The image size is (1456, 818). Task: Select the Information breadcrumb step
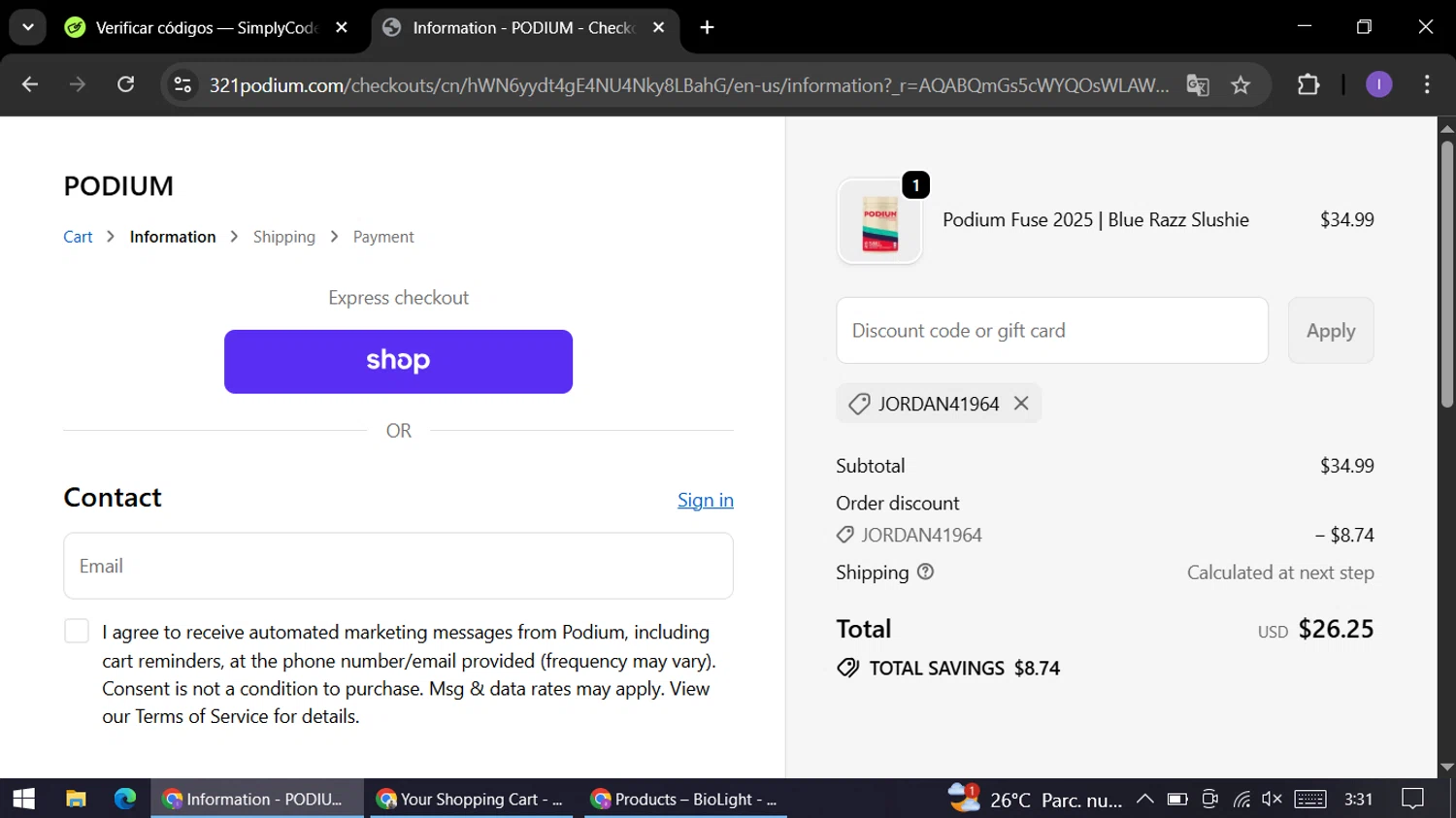point(173,237)
